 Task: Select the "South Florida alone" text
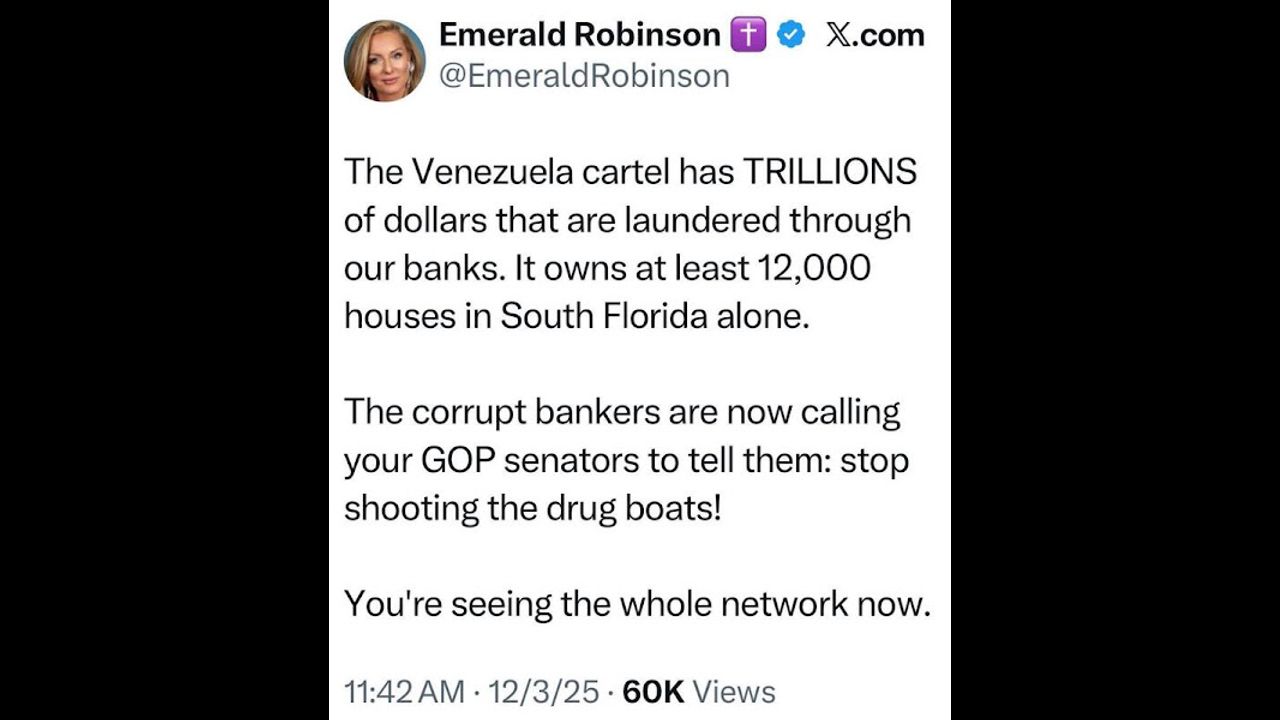click(x=652, y=316)
